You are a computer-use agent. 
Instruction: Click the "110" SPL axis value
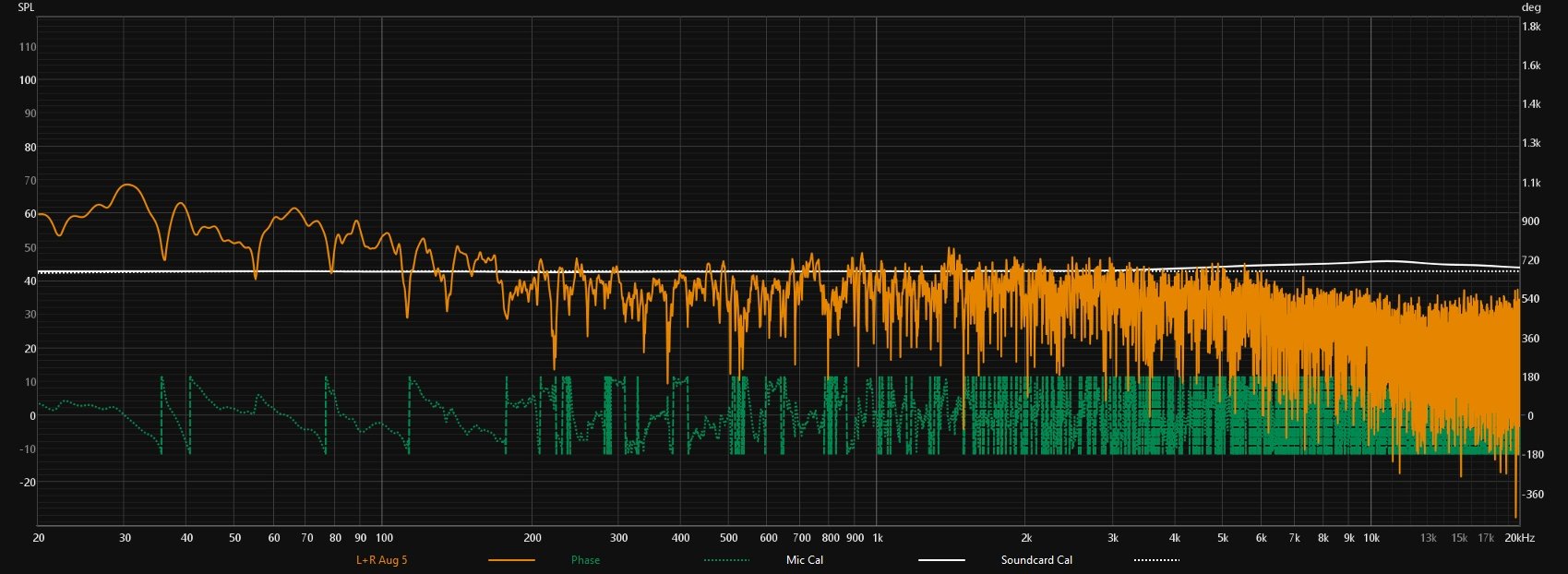coord(28,47)
